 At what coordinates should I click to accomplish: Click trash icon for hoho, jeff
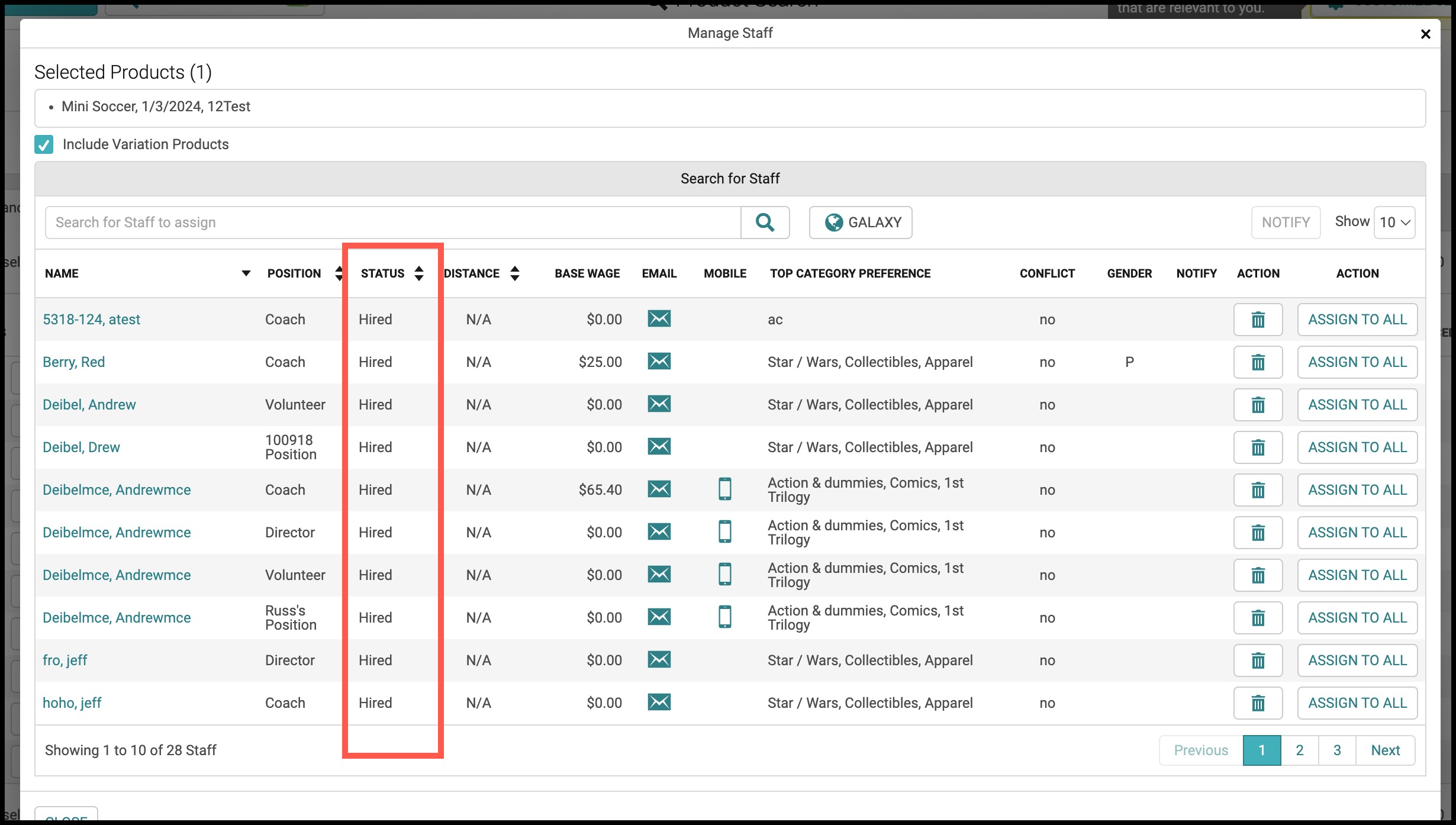[x=1258, y=703]
